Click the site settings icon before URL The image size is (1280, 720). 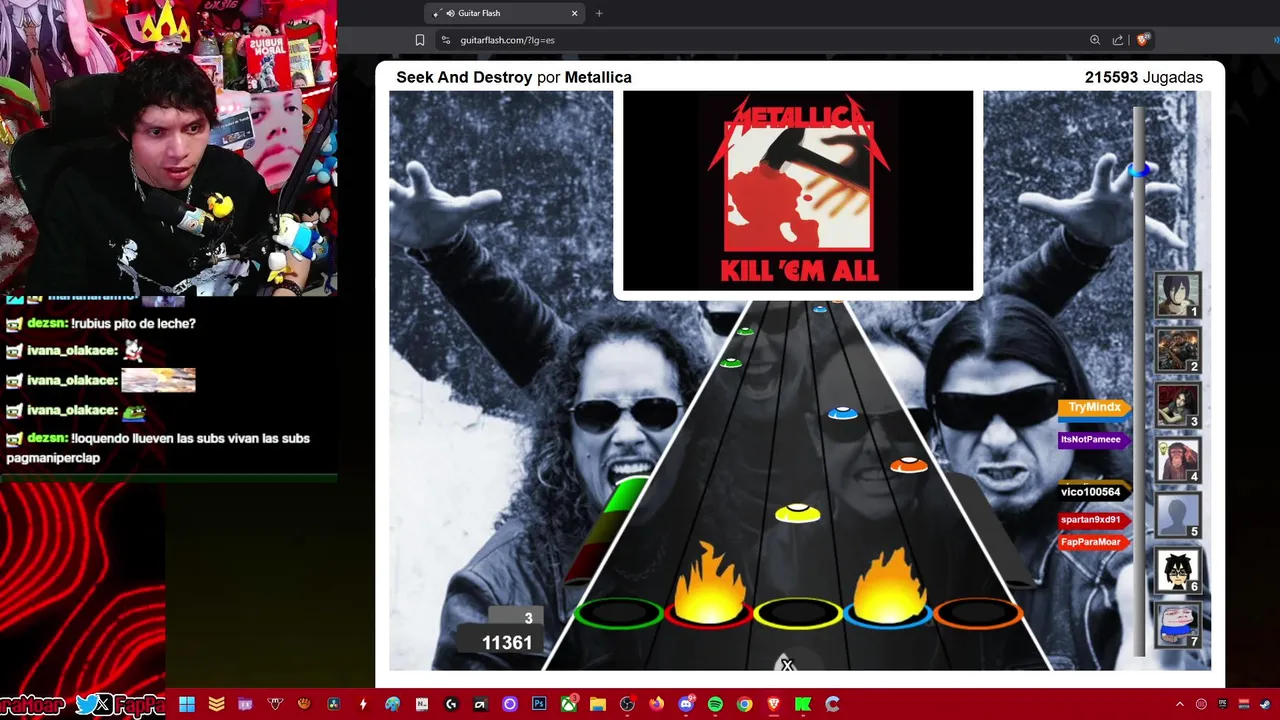[446, 40]
